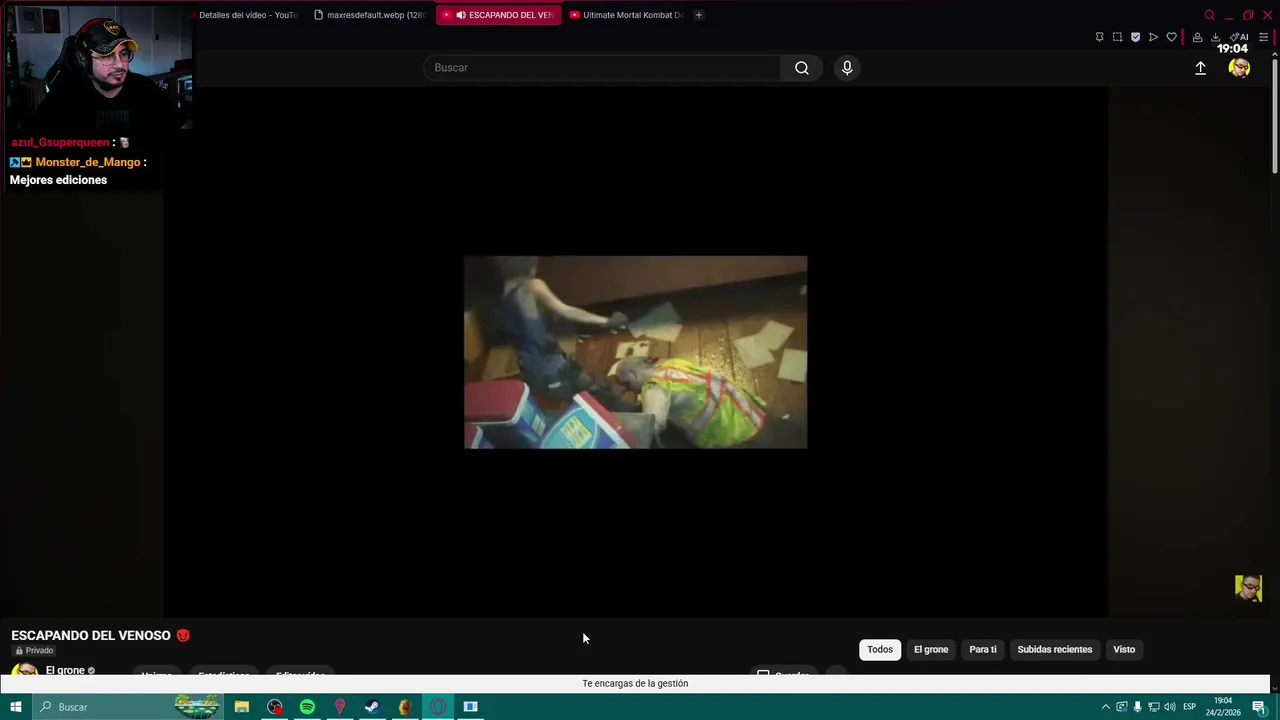1280x720 pixels.
Task: Open the browser downloads icon
Action: [1215, 37]
